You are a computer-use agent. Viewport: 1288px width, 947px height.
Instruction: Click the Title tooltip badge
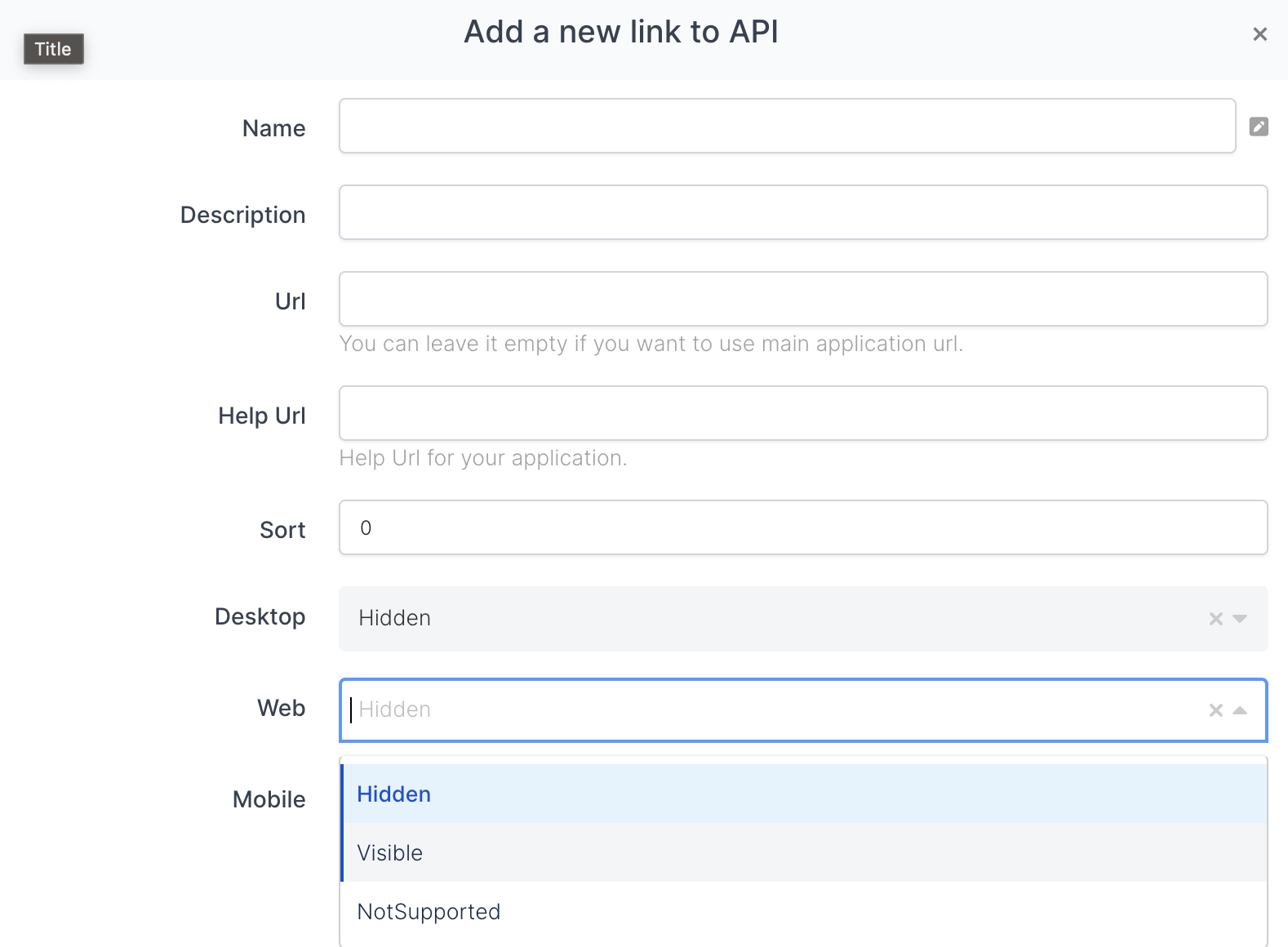53,49
